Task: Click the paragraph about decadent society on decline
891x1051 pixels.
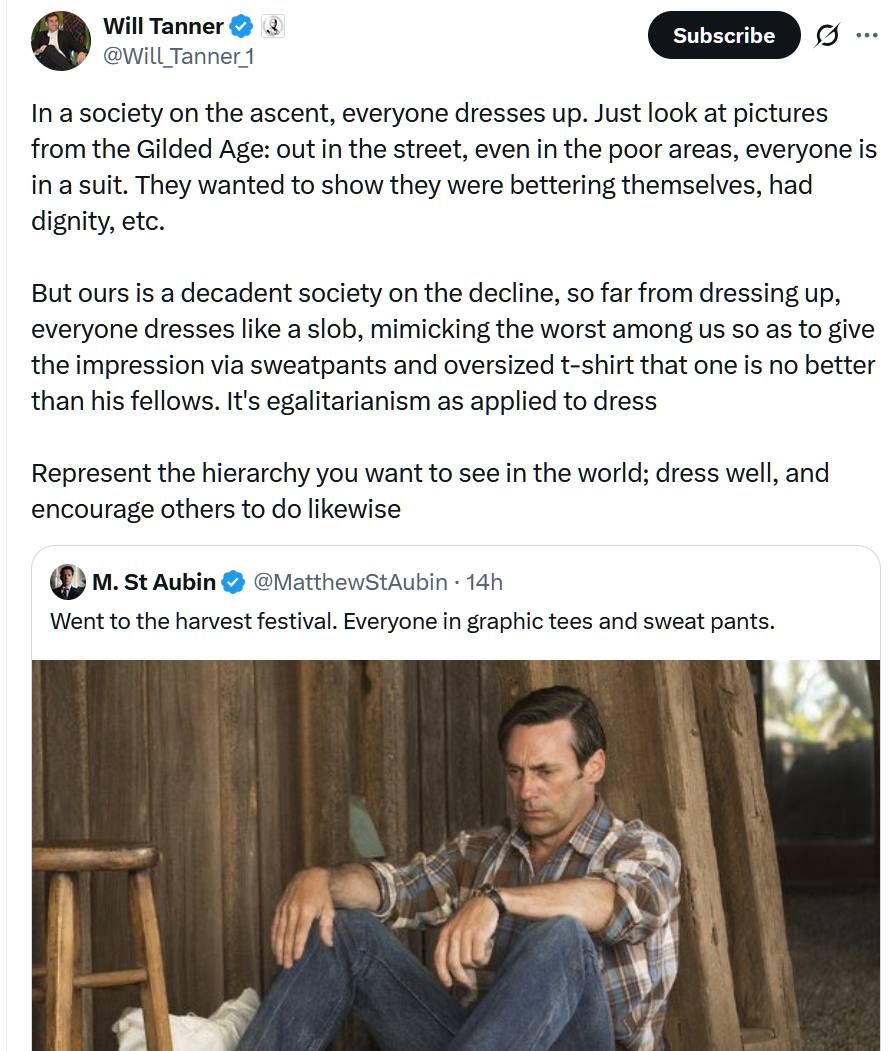Action: point(453,347)
